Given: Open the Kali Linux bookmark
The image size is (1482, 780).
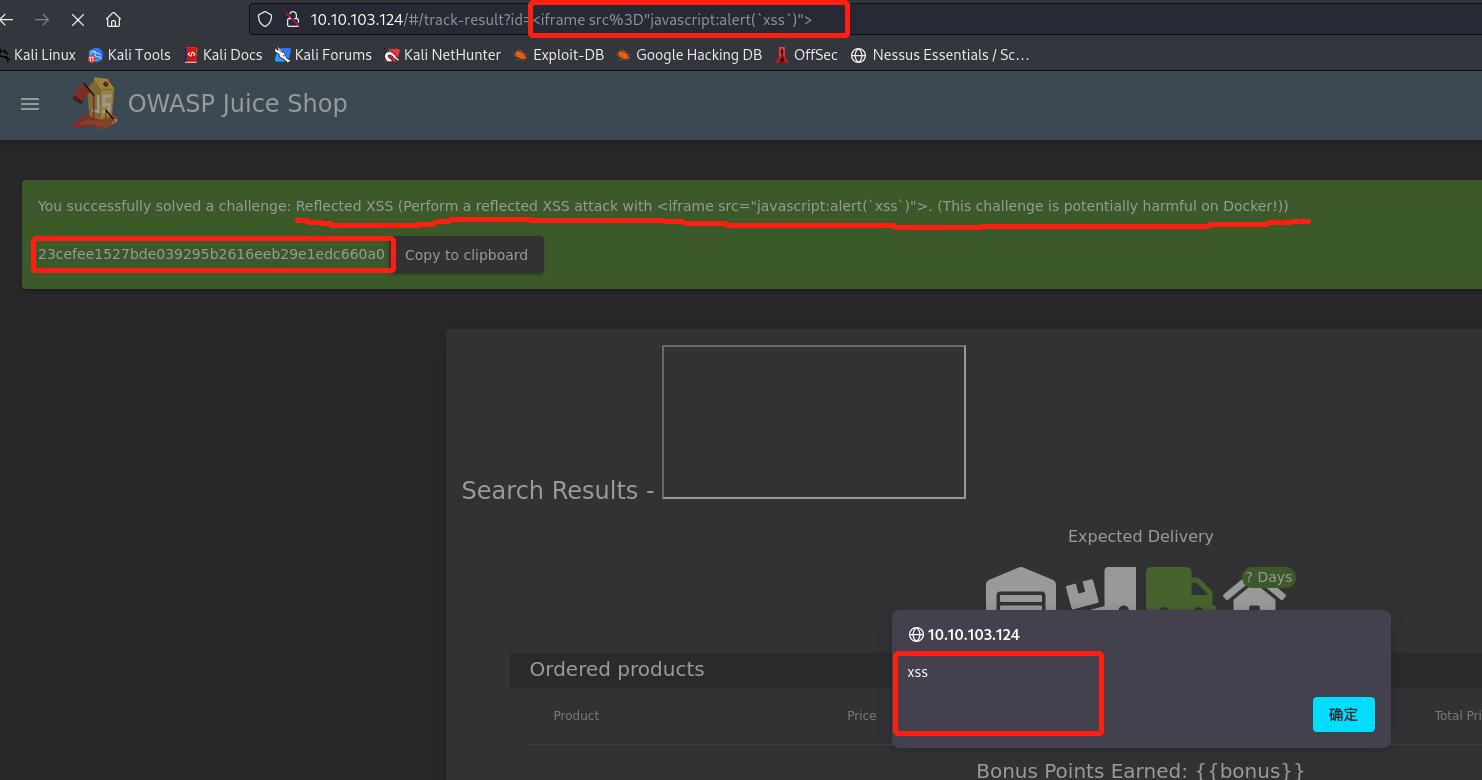Looking at the screenshot, I should tap(38, 55).
